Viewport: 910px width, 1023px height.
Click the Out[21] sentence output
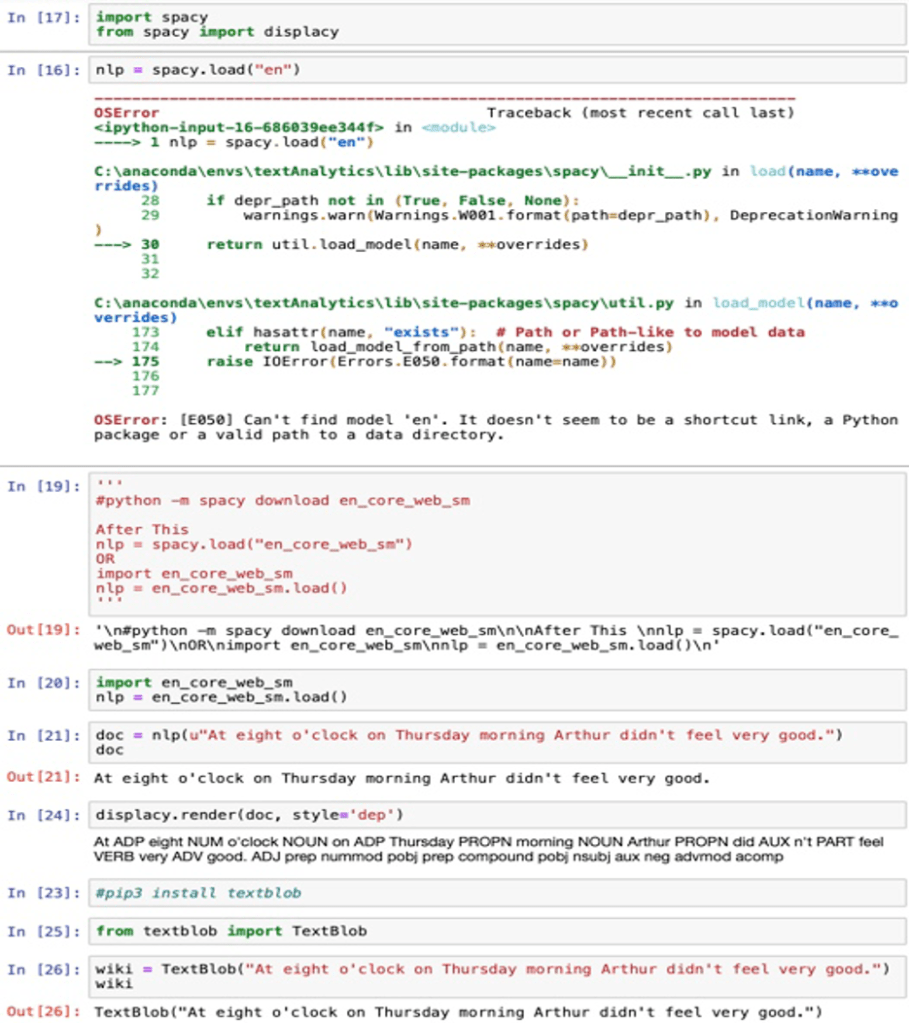tap(401, 777)
